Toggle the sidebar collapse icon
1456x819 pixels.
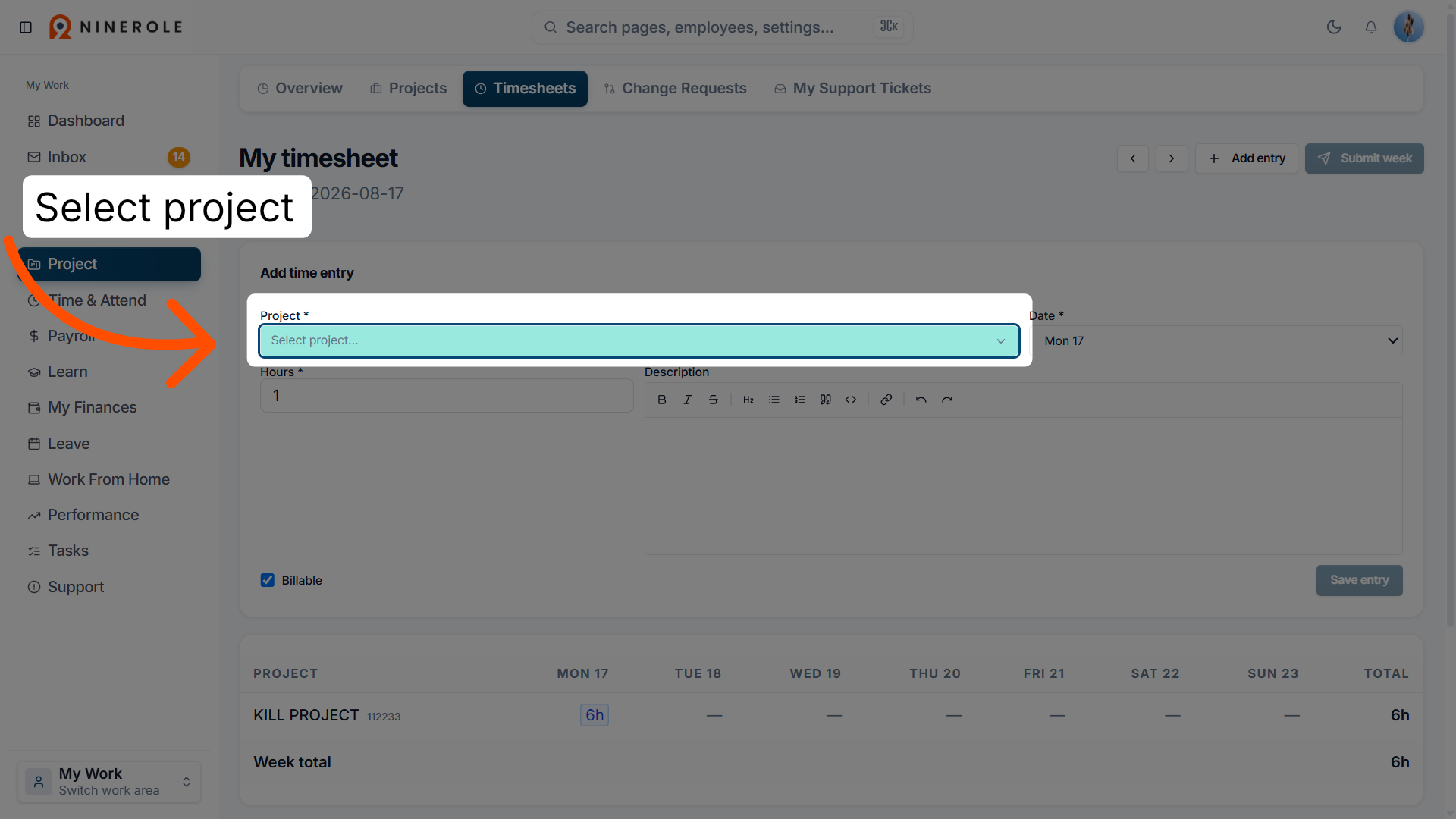pyautogui.click(x=26, y=27)
